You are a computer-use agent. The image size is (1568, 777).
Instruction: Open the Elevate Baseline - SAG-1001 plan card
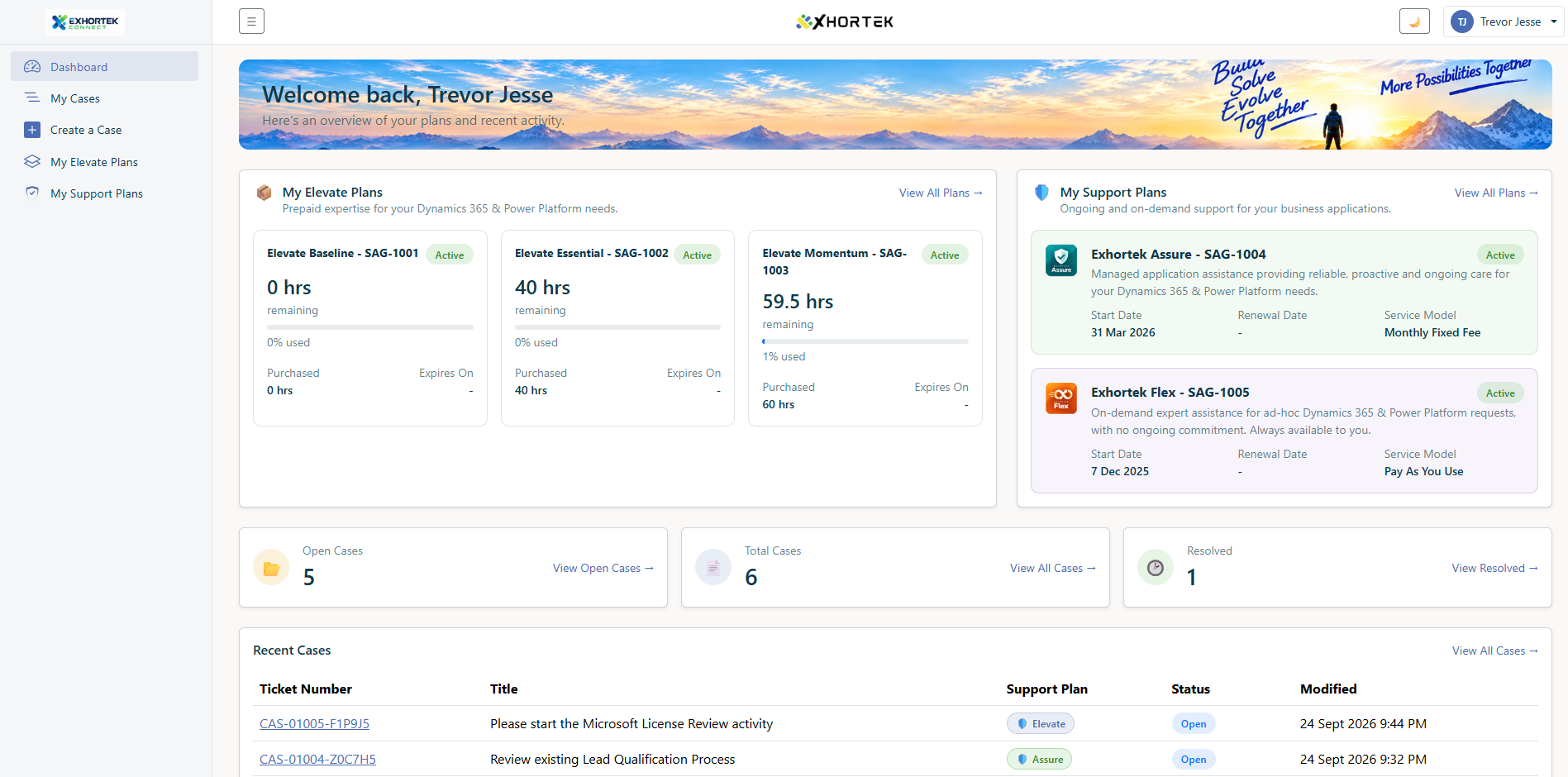coord(370,328)
